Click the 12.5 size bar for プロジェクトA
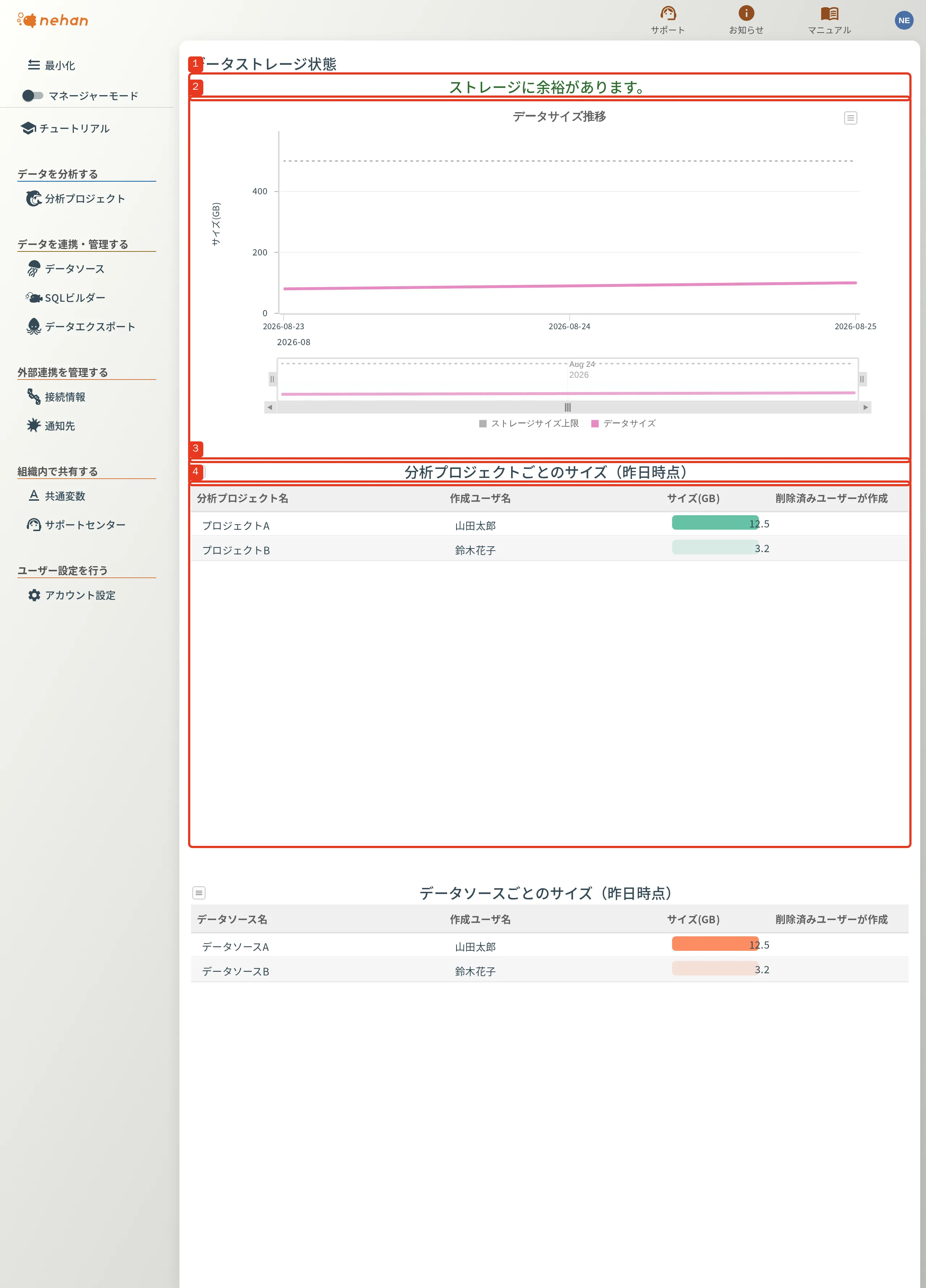 point(715,522)
